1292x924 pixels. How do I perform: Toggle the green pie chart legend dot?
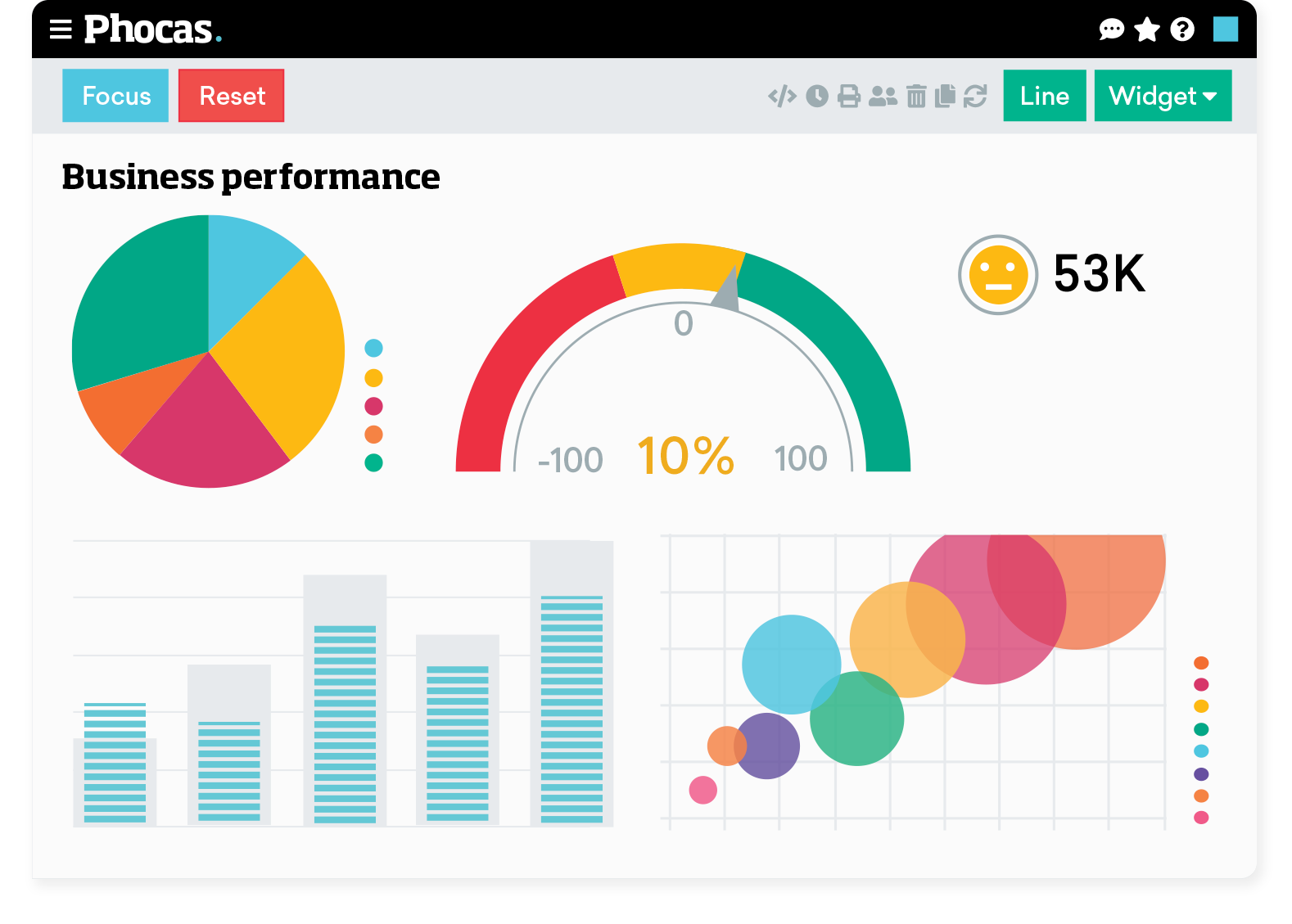373,463
